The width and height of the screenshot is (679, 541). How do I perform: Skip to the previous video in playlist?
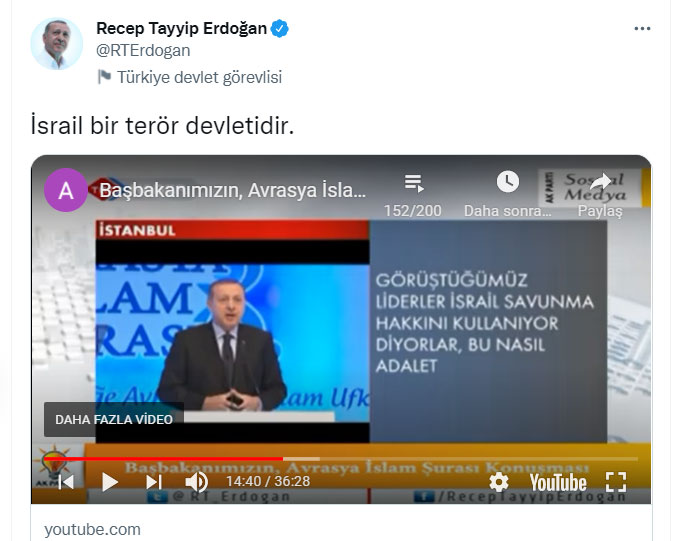(x=66, y=482)
